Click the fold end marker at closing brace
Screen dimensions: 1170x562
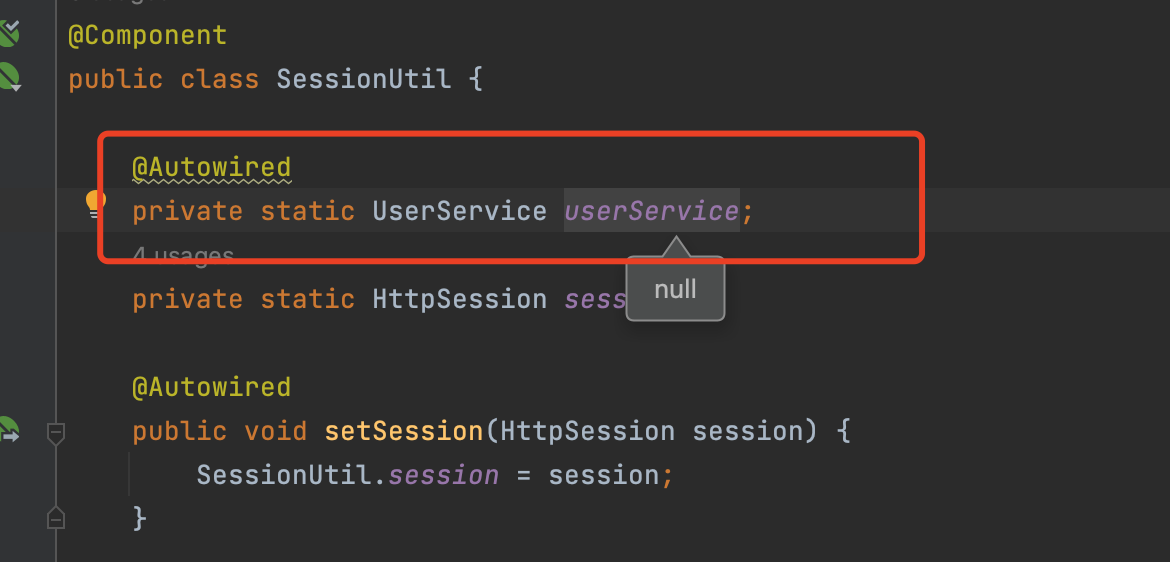pos(56,518)
